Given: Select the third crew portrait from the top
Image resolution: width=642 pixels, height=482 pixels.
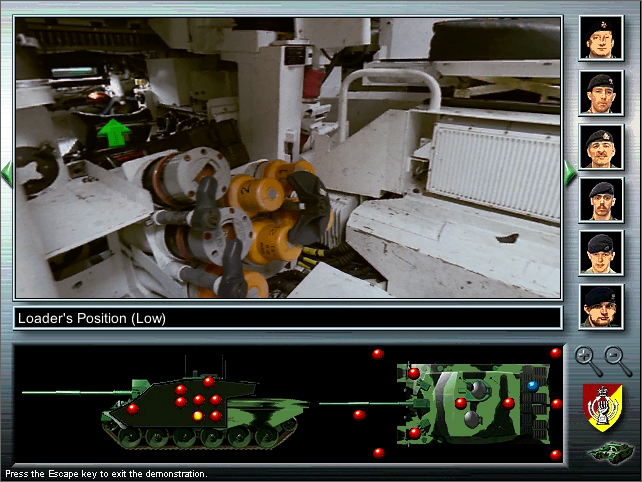Looking at the screenshot, I should click(602, 146).
